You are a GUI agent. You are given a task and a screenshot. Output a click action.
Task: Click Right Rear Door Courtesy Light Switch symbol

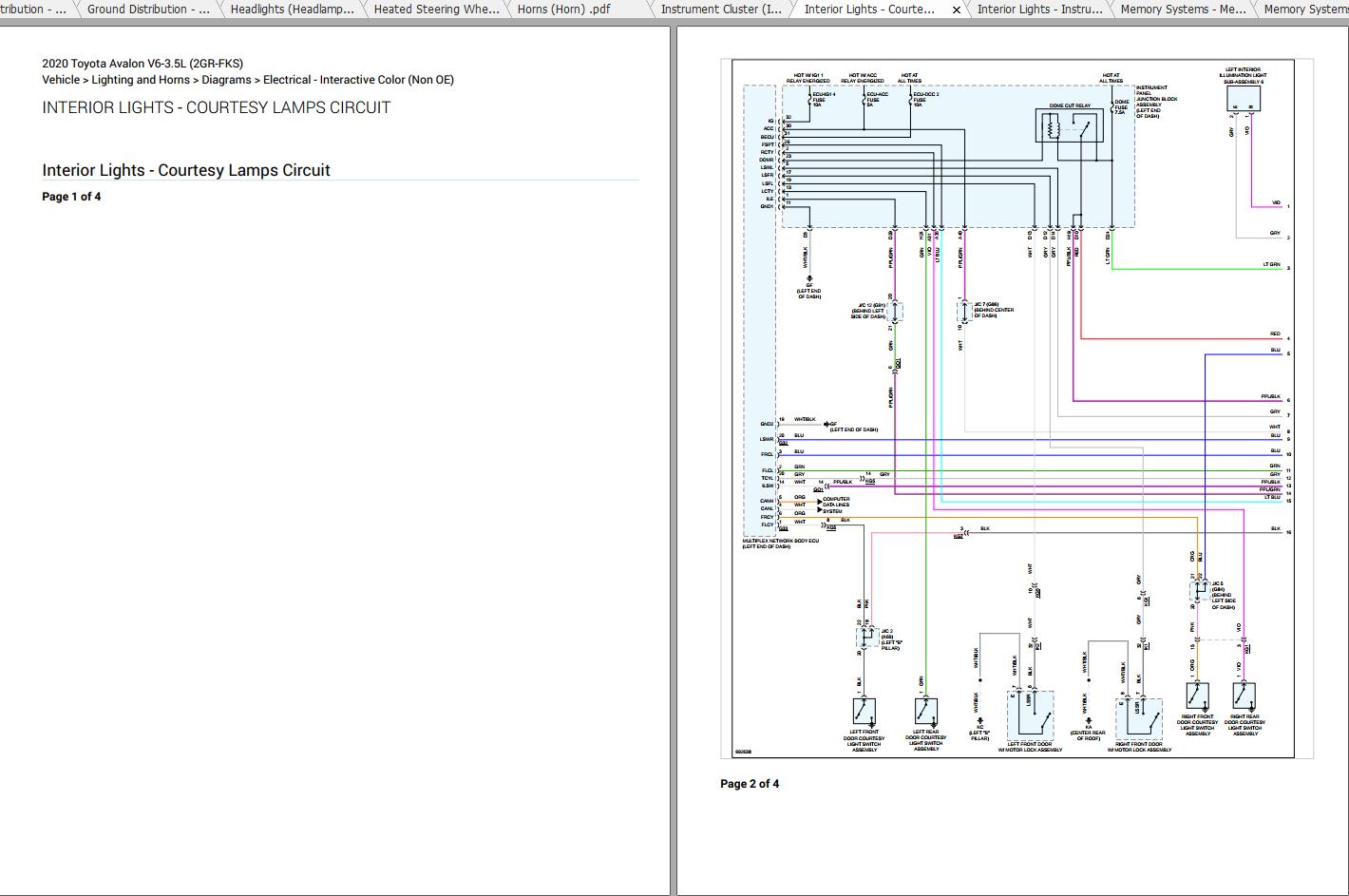pyautogui.click(x=1244, y=696)
